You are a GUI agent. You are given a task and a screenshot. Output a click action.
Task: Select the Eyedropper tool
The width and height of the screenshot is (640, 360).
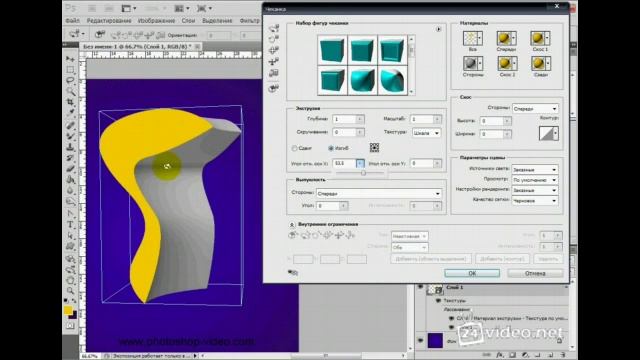point(71,112)
